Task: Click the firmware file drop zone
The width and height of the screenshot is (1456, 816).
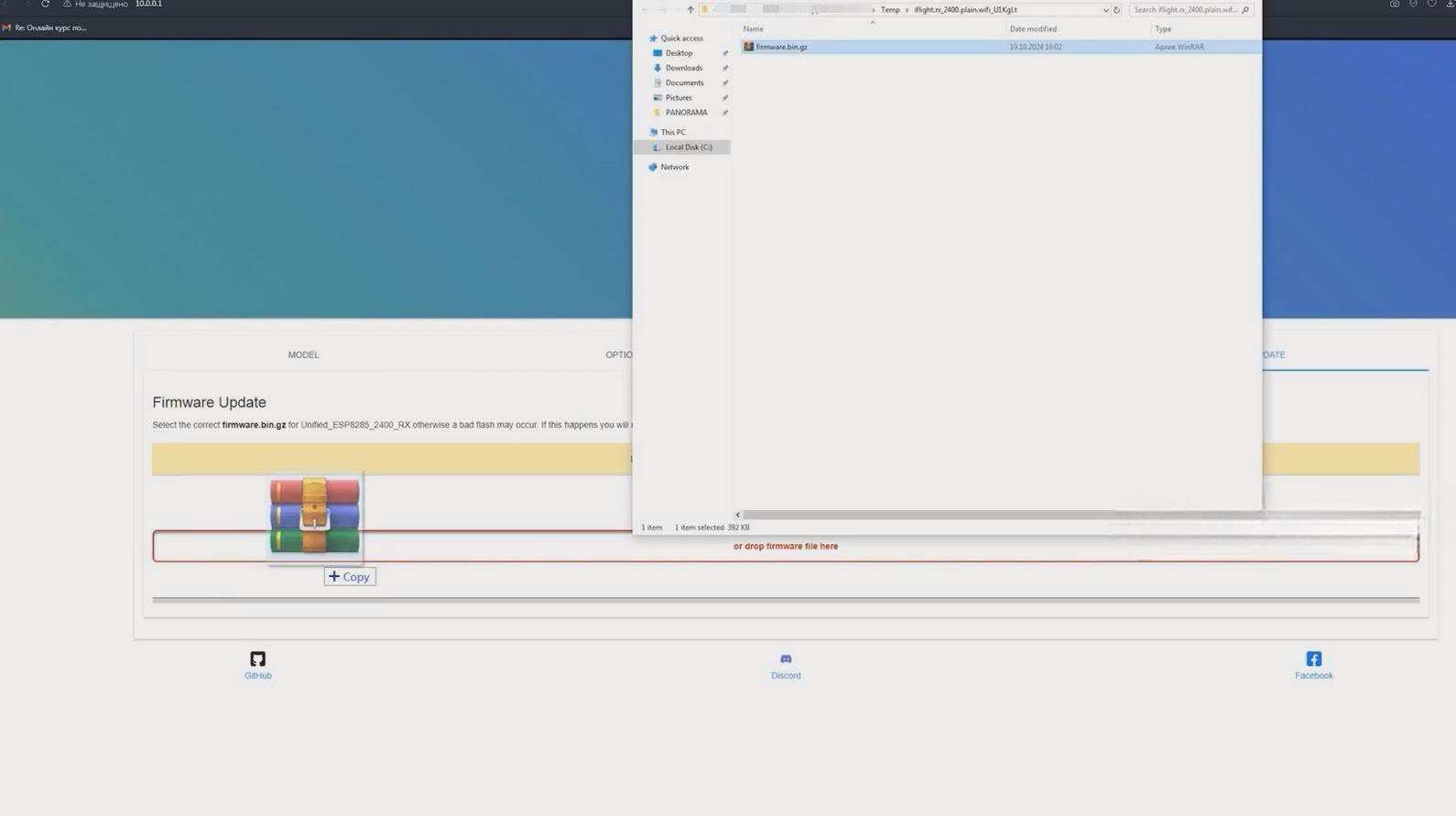Action: (785, 547)
